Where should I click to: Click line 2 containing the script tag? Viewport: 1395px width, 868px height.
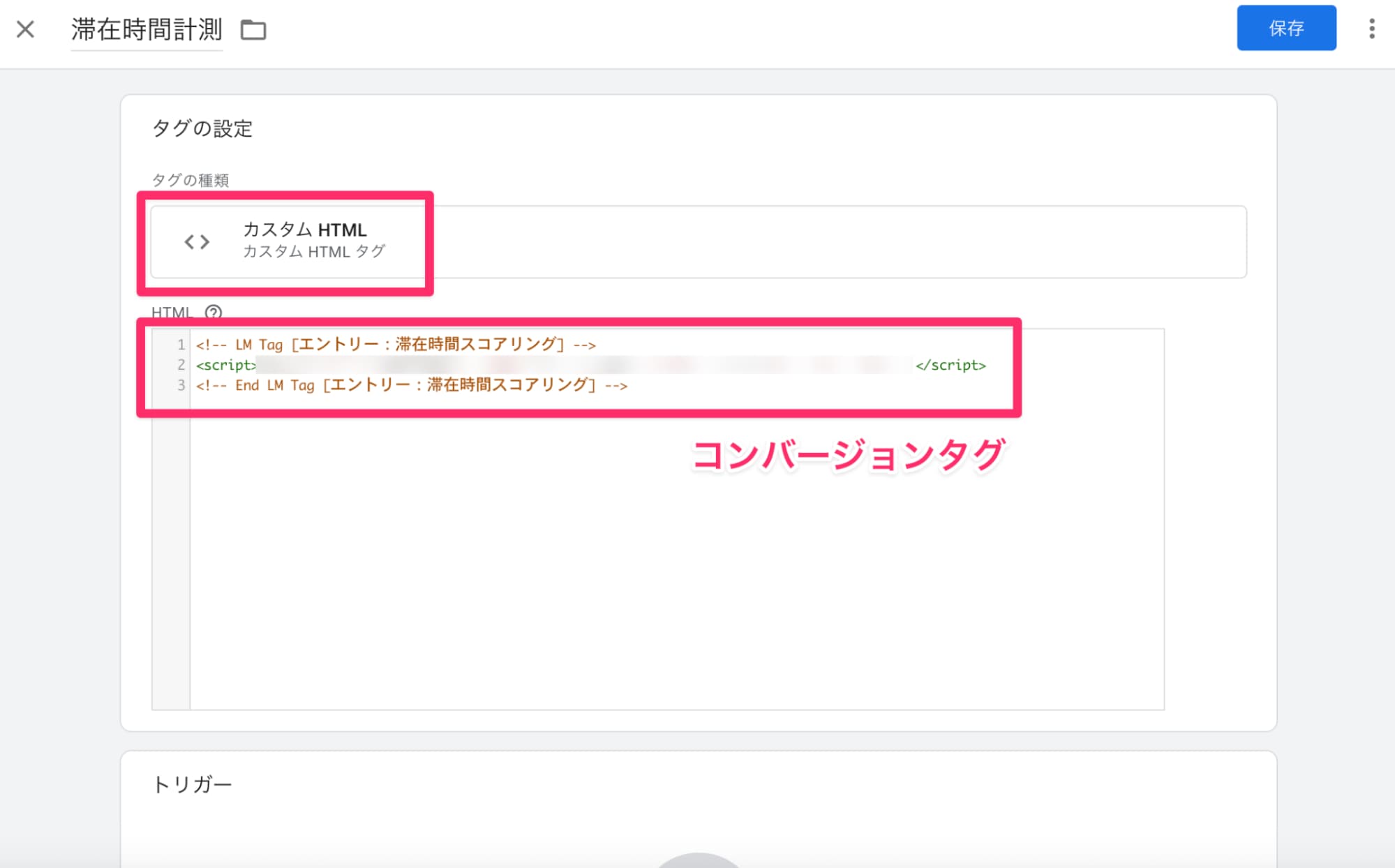[x=488, y=364]
